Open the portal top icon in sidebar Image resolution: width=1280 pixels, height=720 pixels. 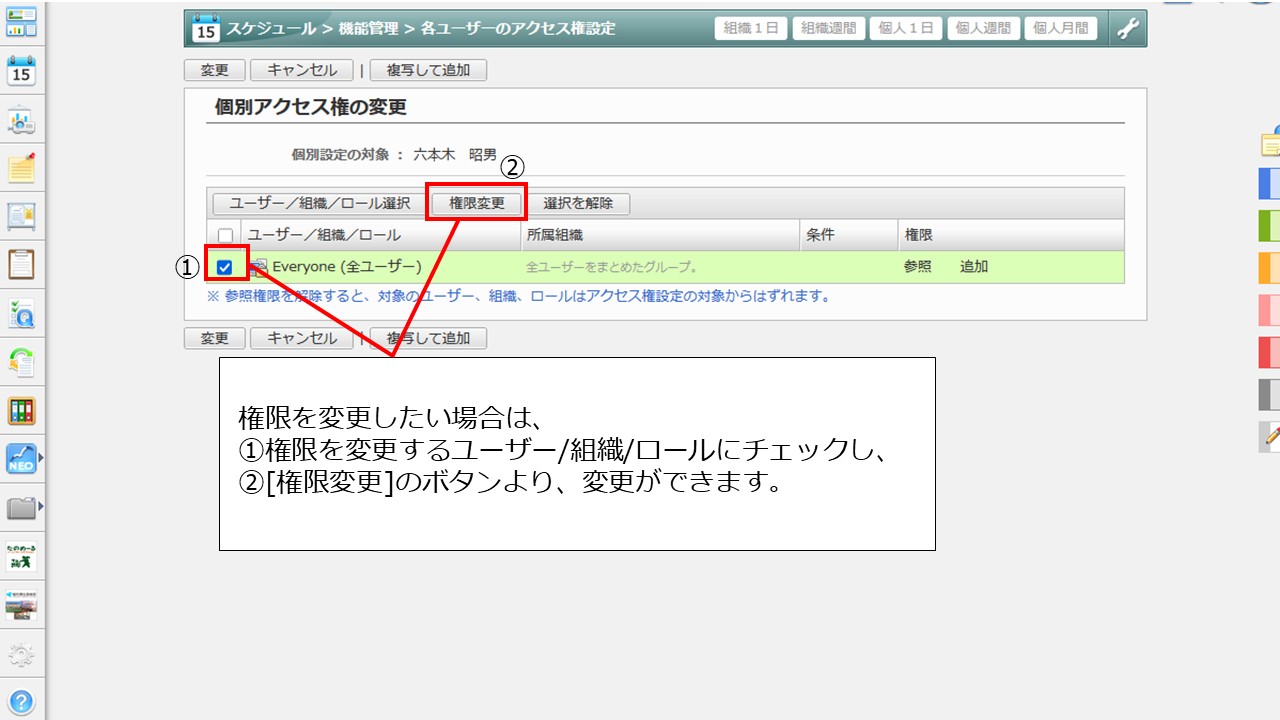[x=21, y=21]
